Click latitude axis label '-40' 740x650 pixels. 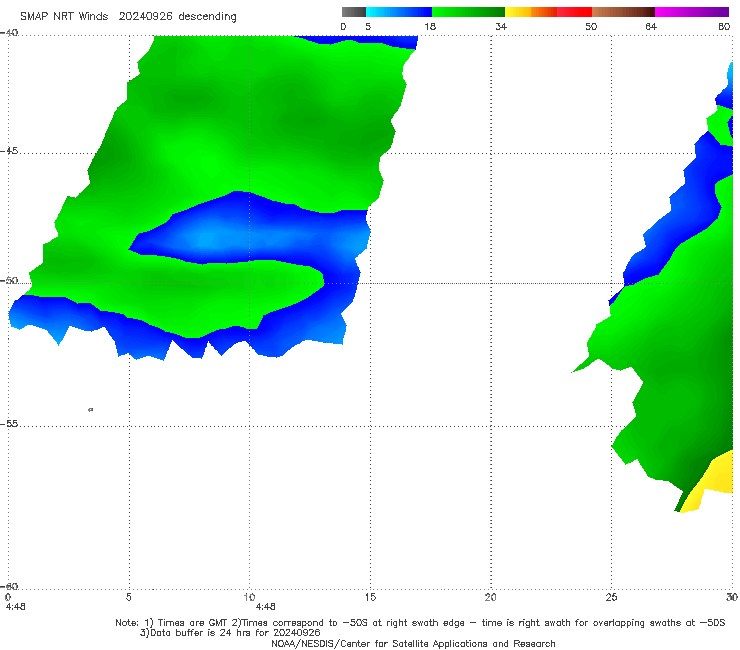[x=9, y=33]
